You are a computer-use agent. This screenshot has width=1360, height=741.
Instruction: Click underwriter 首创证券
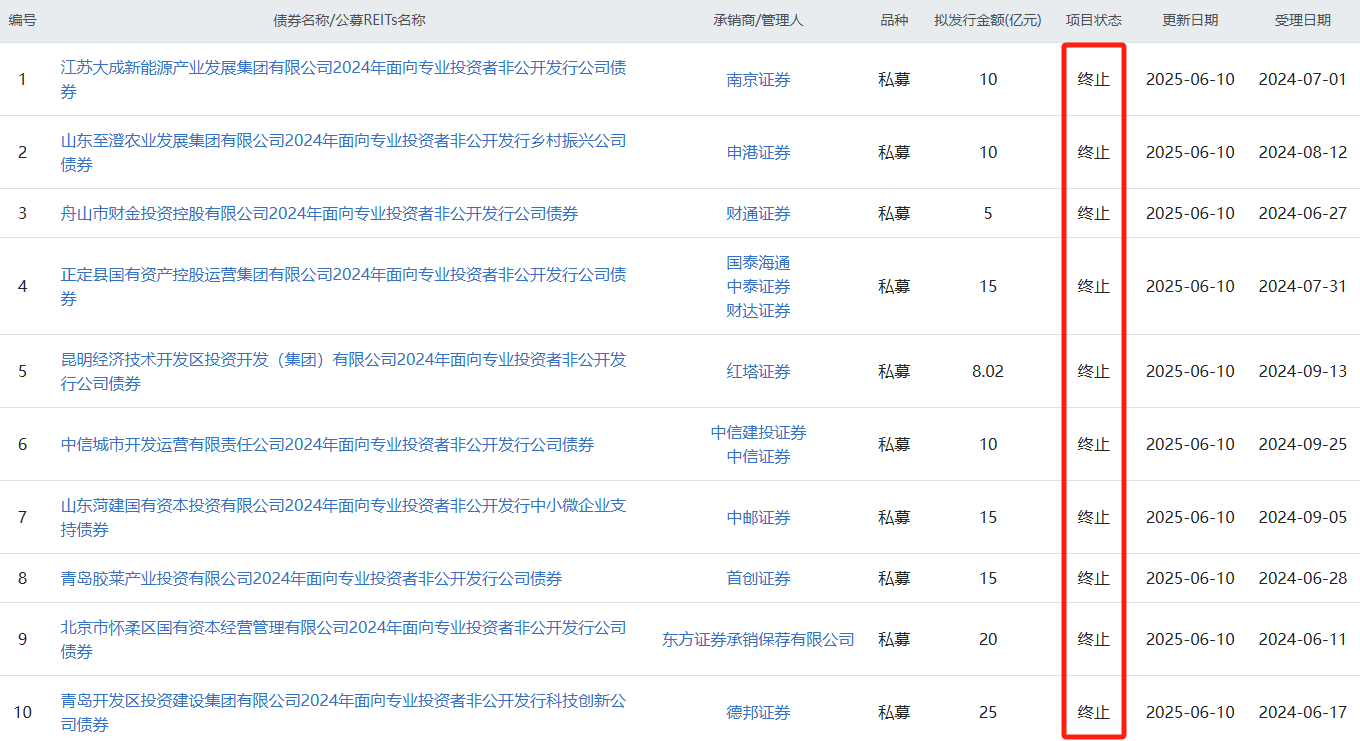[x=758, y=578]
